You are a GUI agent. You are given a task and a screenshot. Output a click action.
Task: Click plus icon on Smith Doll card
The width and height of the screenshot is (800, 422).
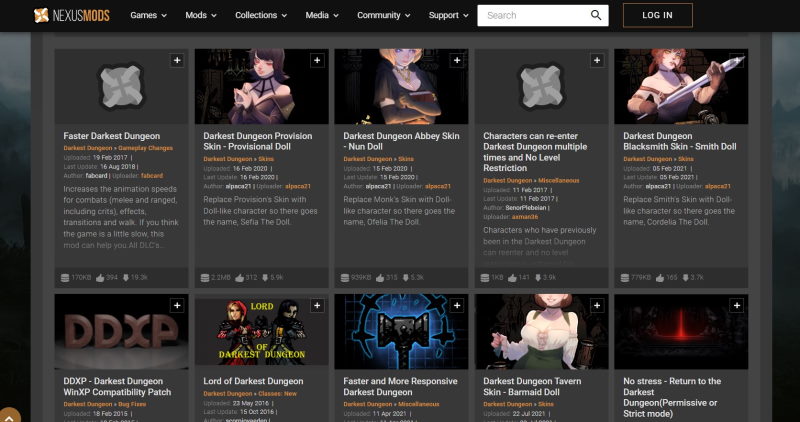(736, 60)
